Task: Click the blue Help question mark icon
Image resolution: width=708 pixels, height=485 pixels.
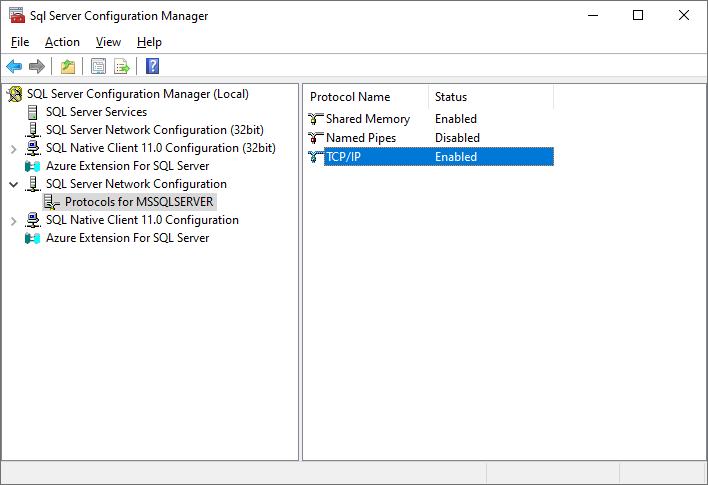Action: click(153, 66)
